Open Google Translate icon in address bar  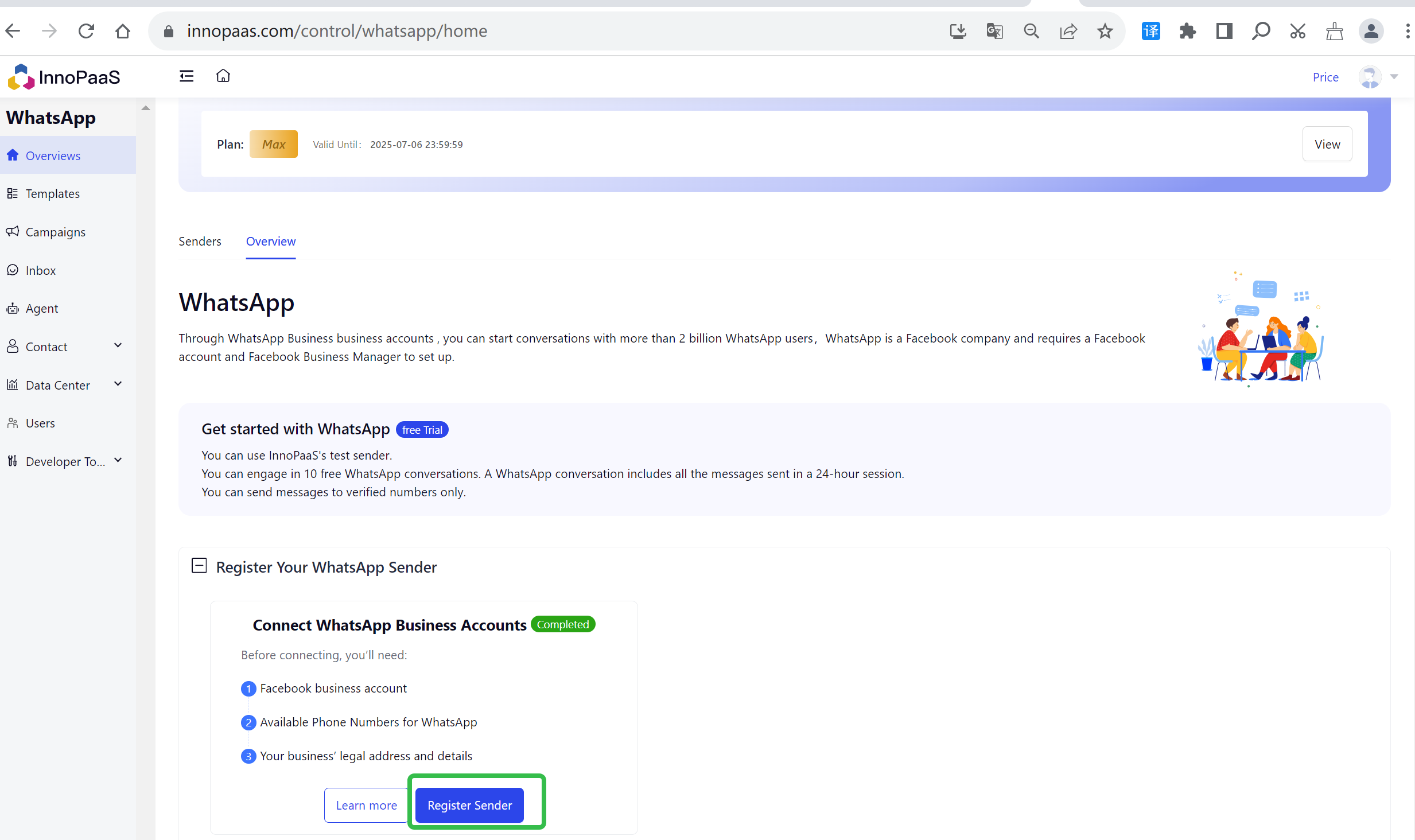click(994, 31)
